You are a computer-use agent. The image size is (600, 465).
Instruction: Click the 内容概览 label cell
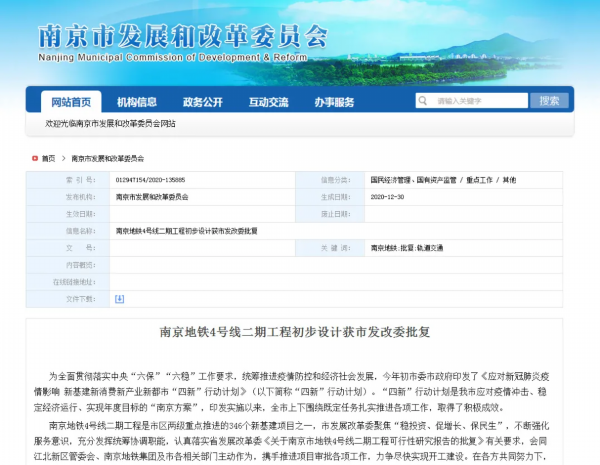pos(68,265)
